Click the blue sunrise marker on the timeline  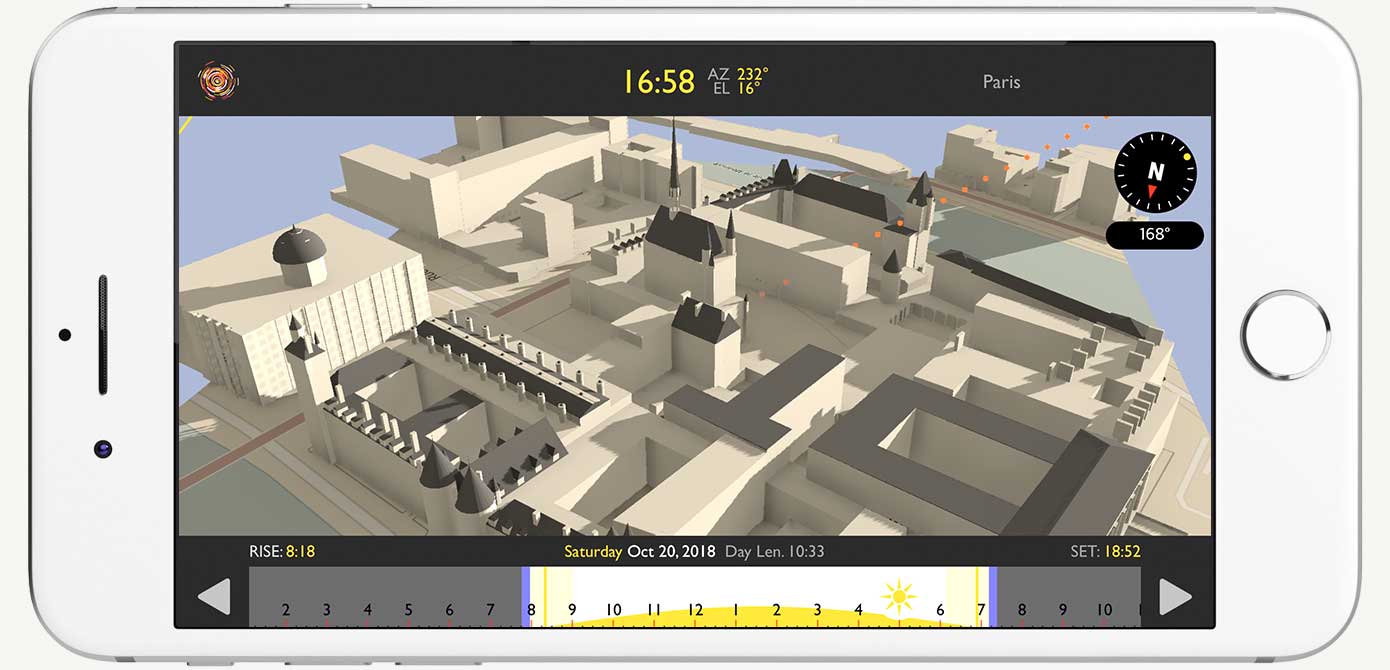pos(526,597)
